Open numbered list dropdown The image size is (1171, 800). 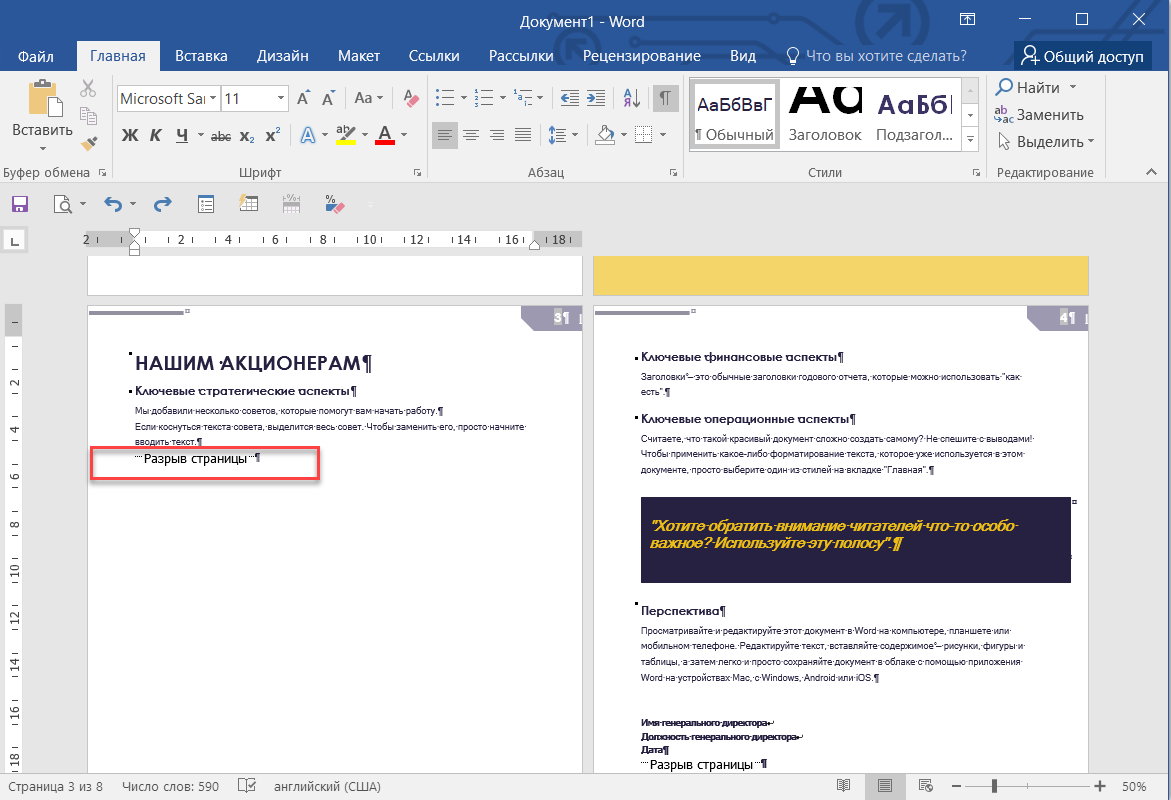pyautogui.click(x=502, y=98)
